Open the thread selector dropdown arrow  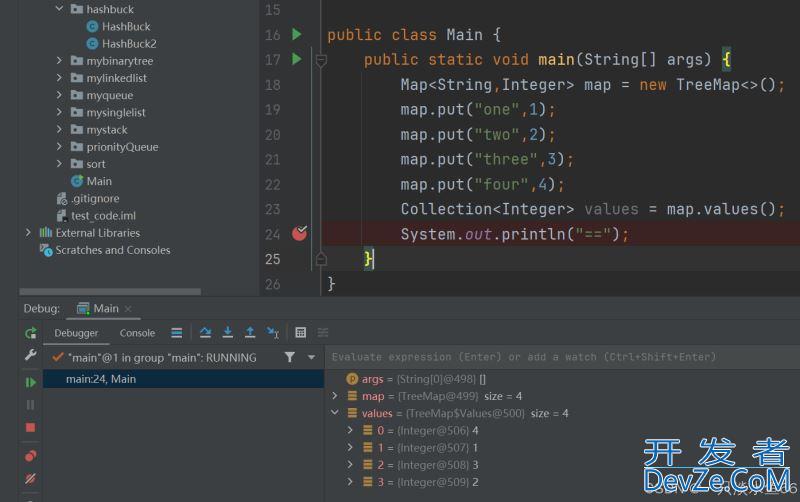point(311,358)
